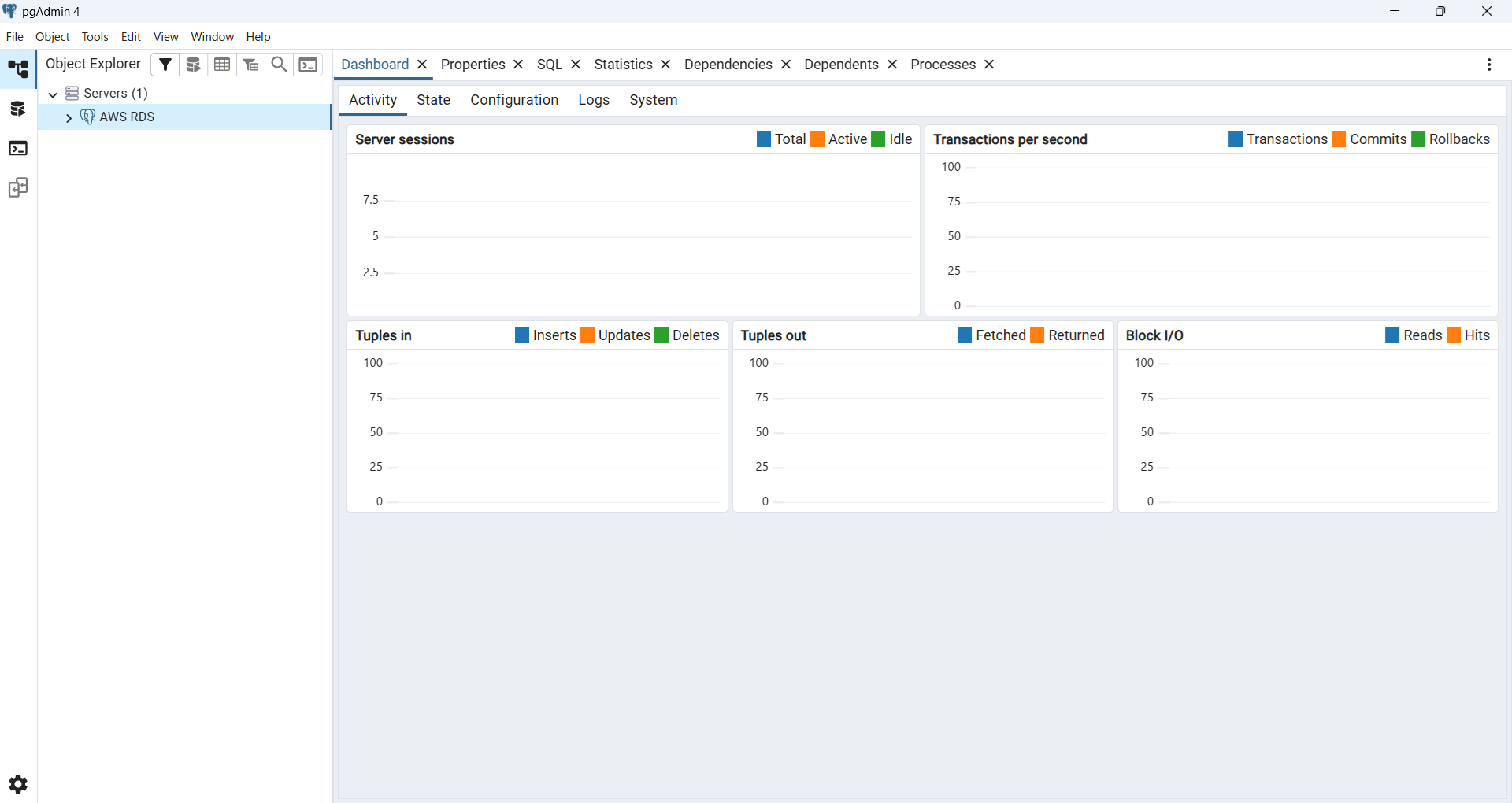The image size is (1512, 803).
Task: Open the three-dot panel options menu
Action: coord(1488,65)
